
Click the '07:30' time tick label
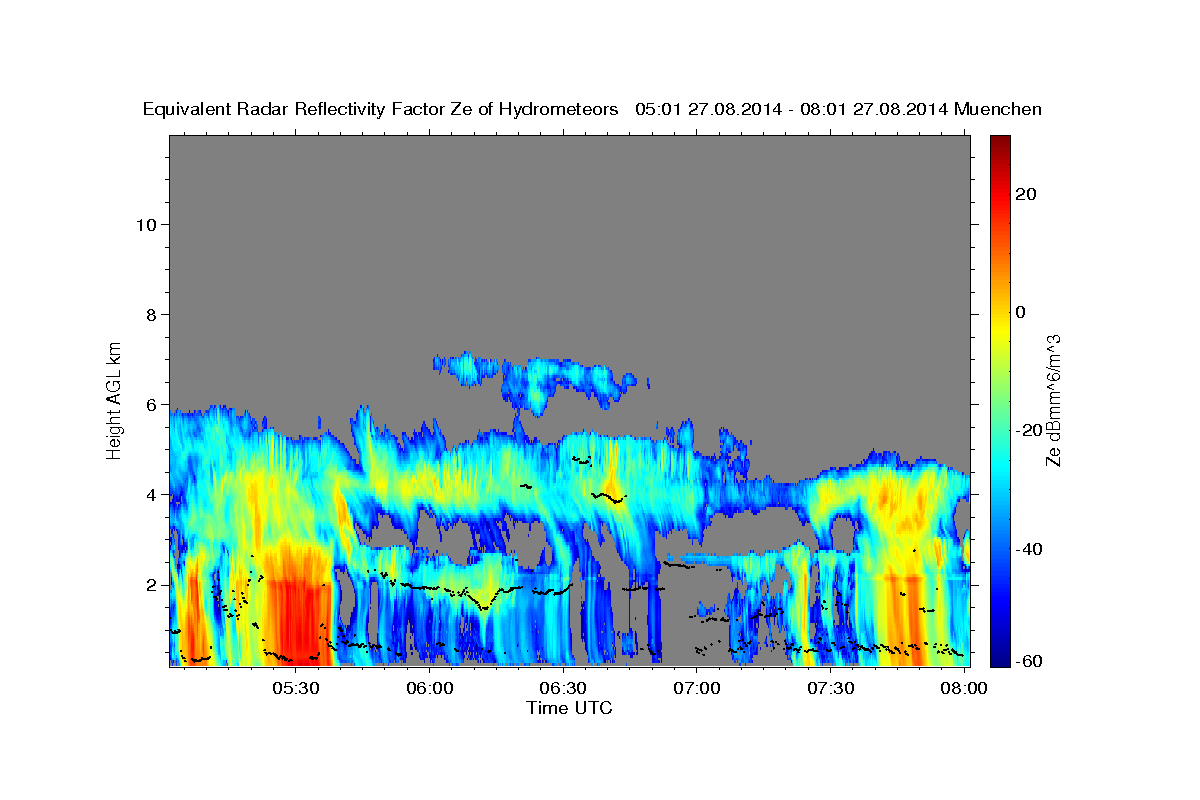pyautogui.click(x=831, y=688)
